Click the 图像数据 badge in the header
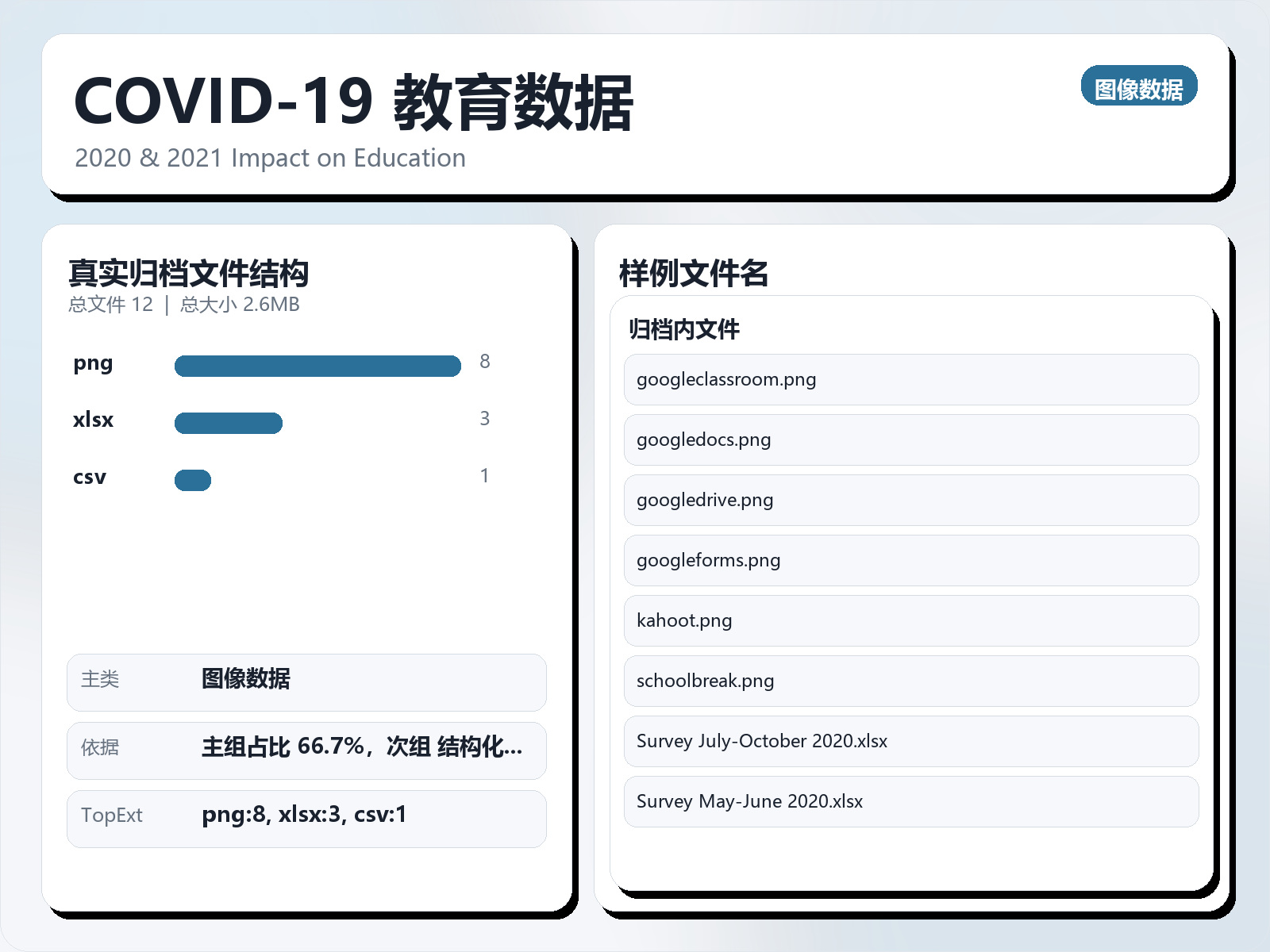 coord(1138,87)
